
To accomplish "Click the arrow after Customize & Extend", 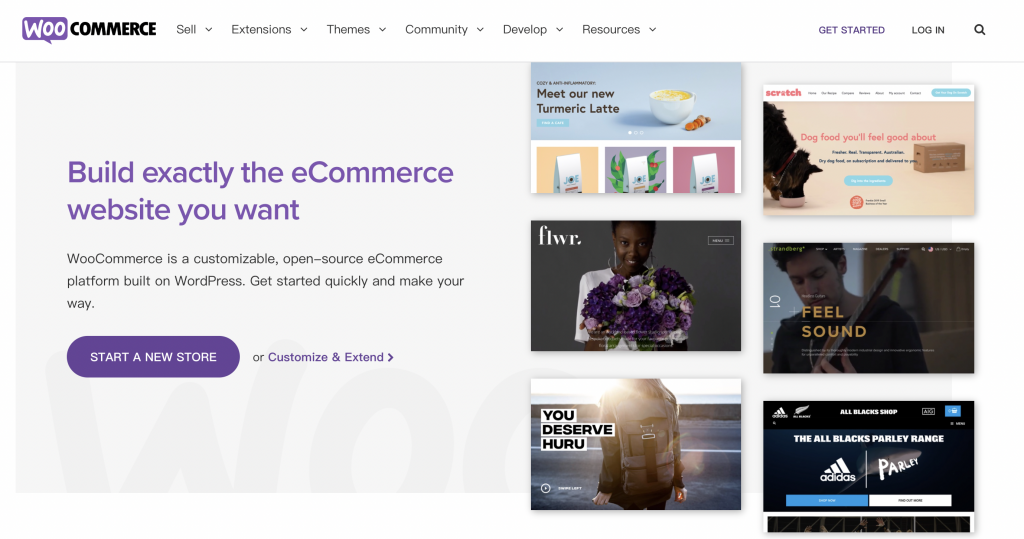I will 391,357.
